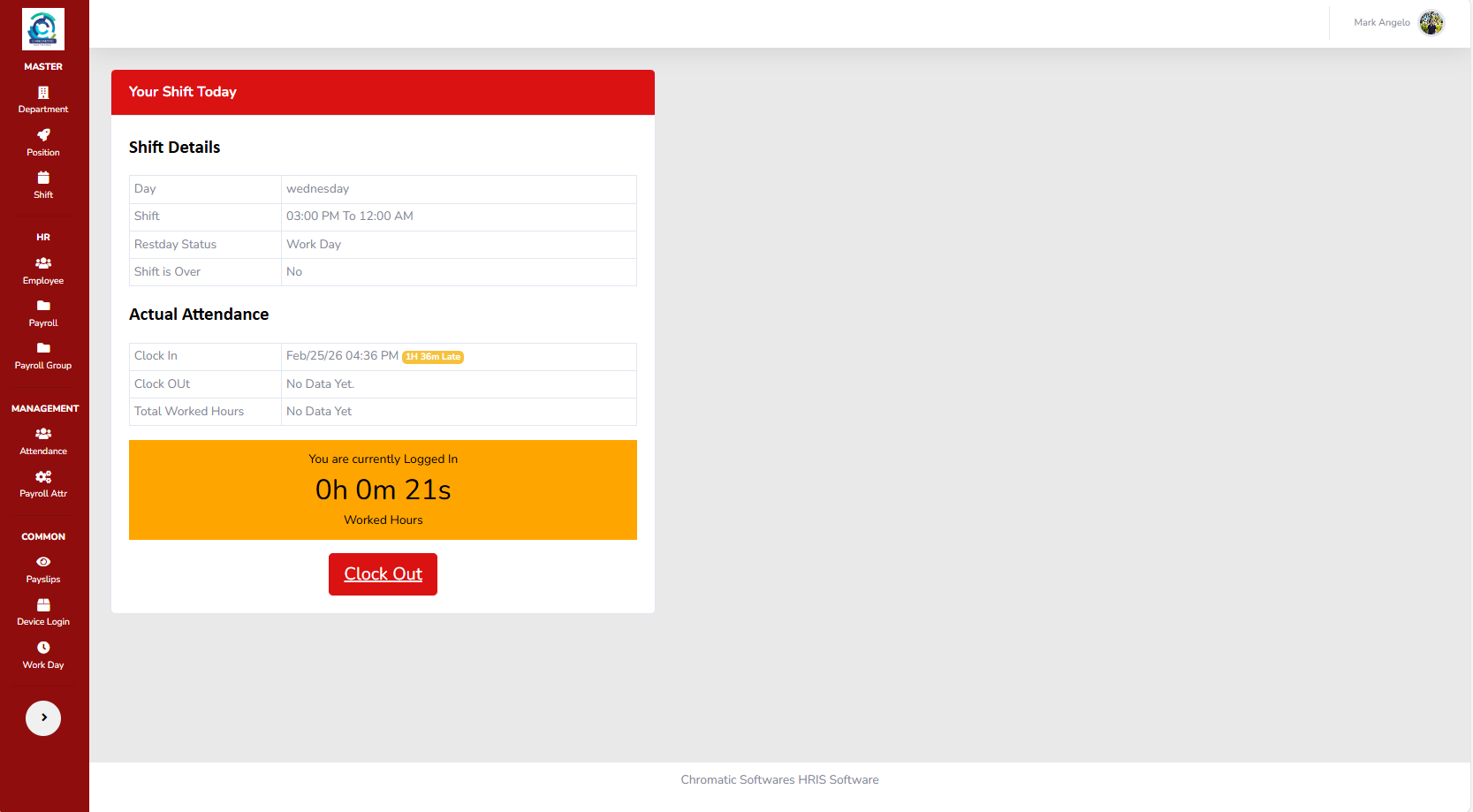This screenshot has height=812, width=1473.
Task: Go to the Payroll Group menu label
Action: point(43,366)
